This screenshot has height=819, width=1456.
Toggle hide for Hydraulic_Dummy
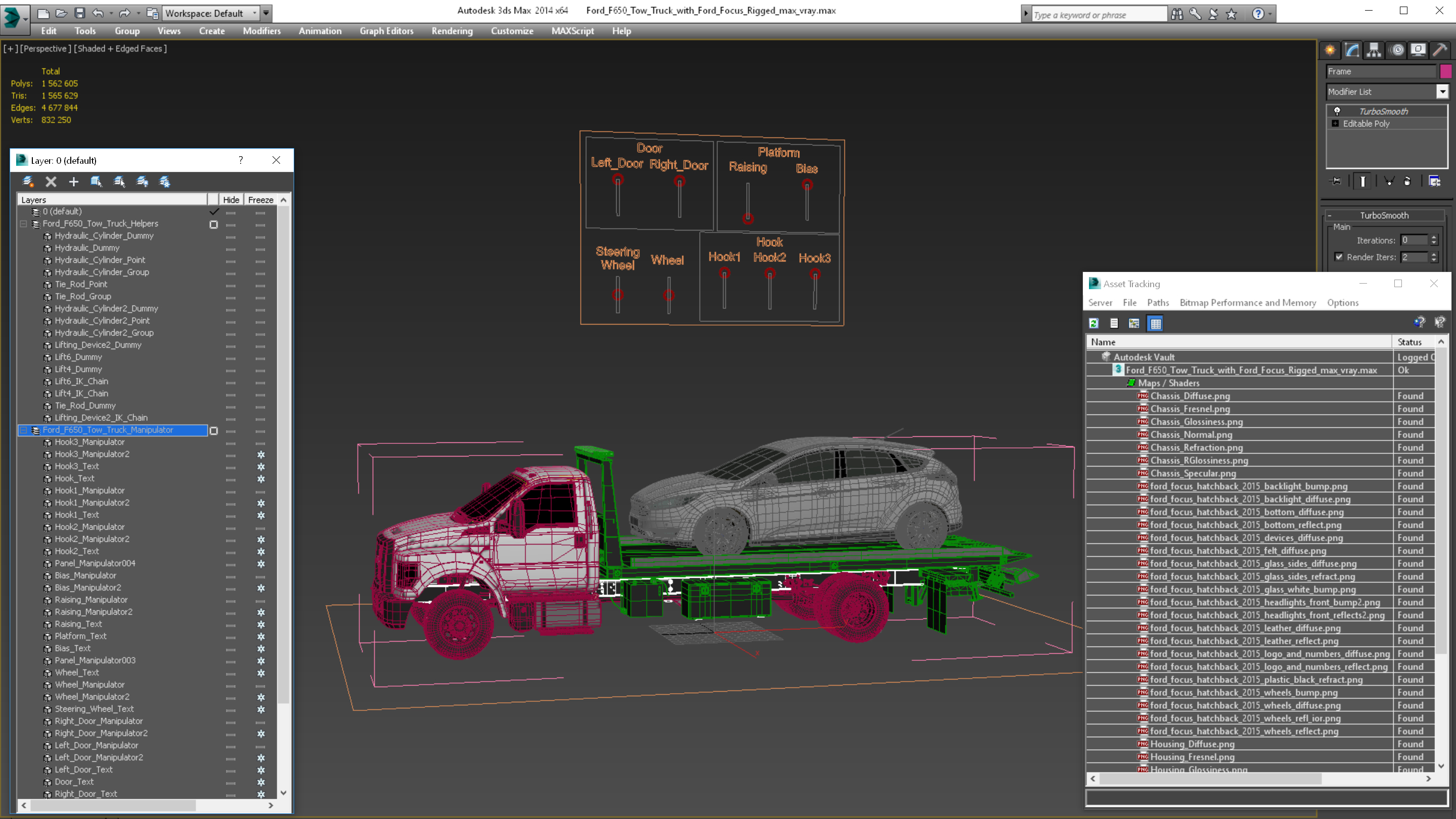(x=231, y=249)
